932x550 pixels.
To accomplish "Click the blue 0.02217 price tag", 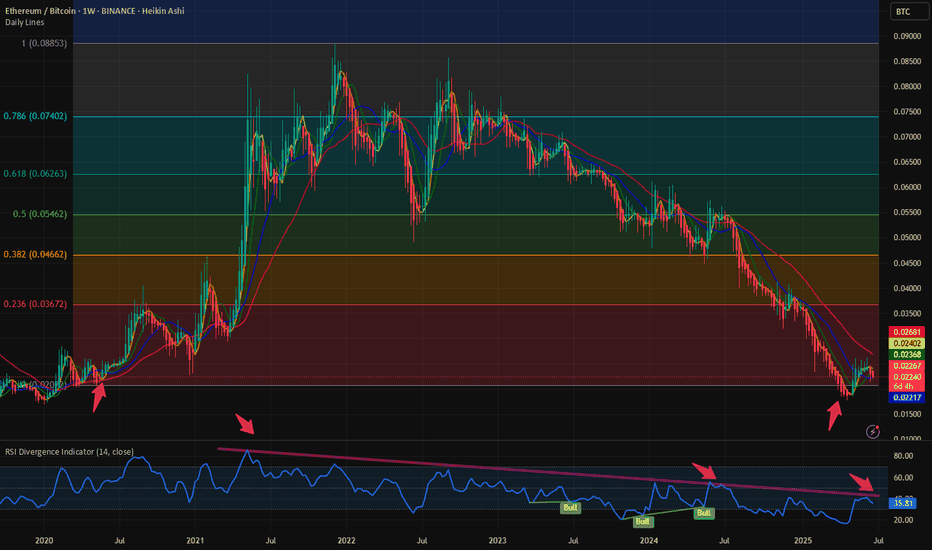I will [906, 398].
